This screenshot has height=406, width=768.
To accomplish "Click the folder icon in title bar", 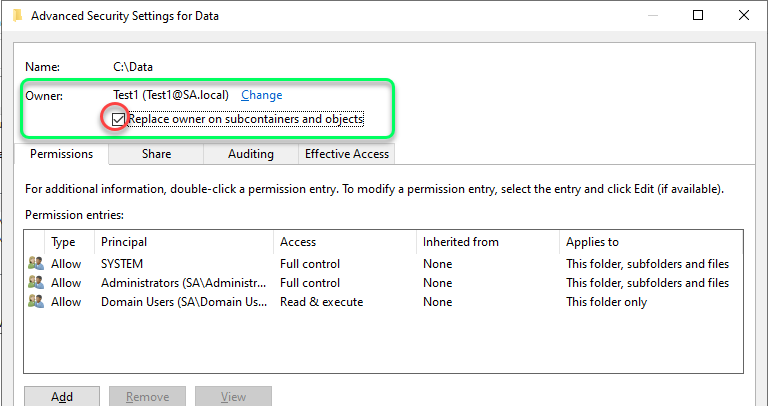I will [x=18, y=16].
